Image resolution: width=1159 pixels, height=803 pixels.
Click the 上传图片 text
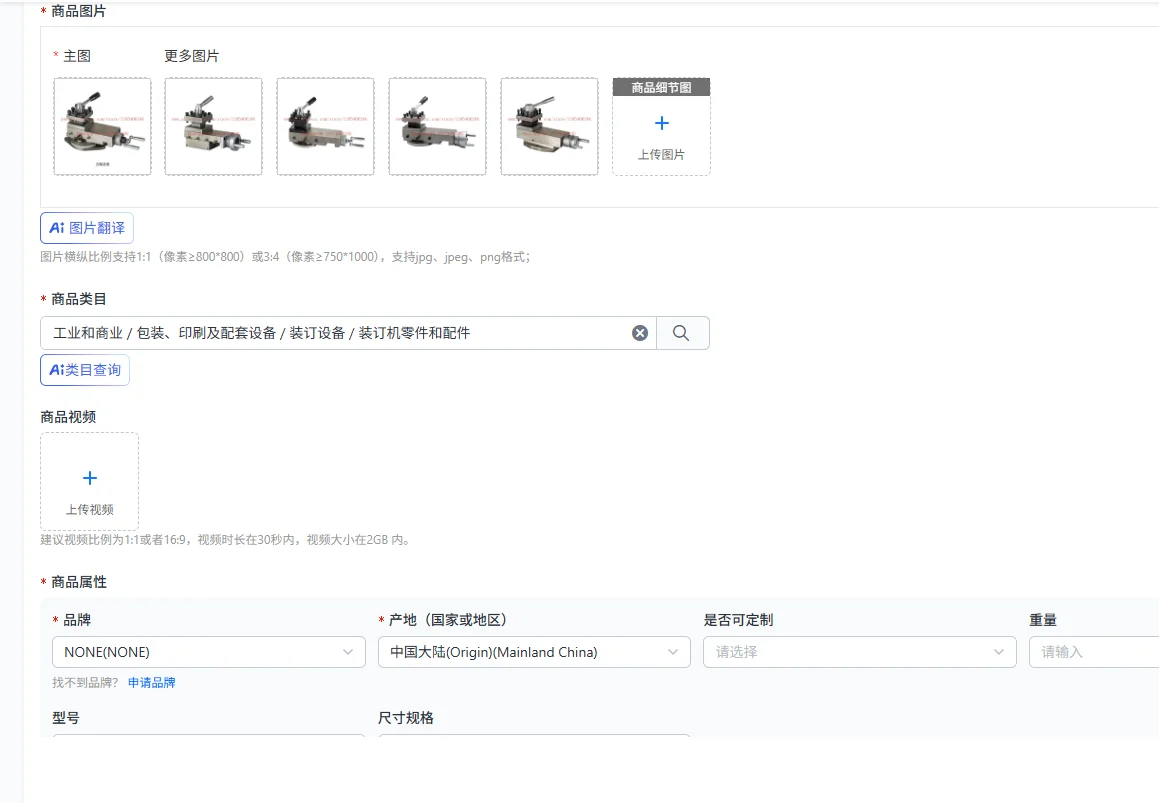click(662, 155)
